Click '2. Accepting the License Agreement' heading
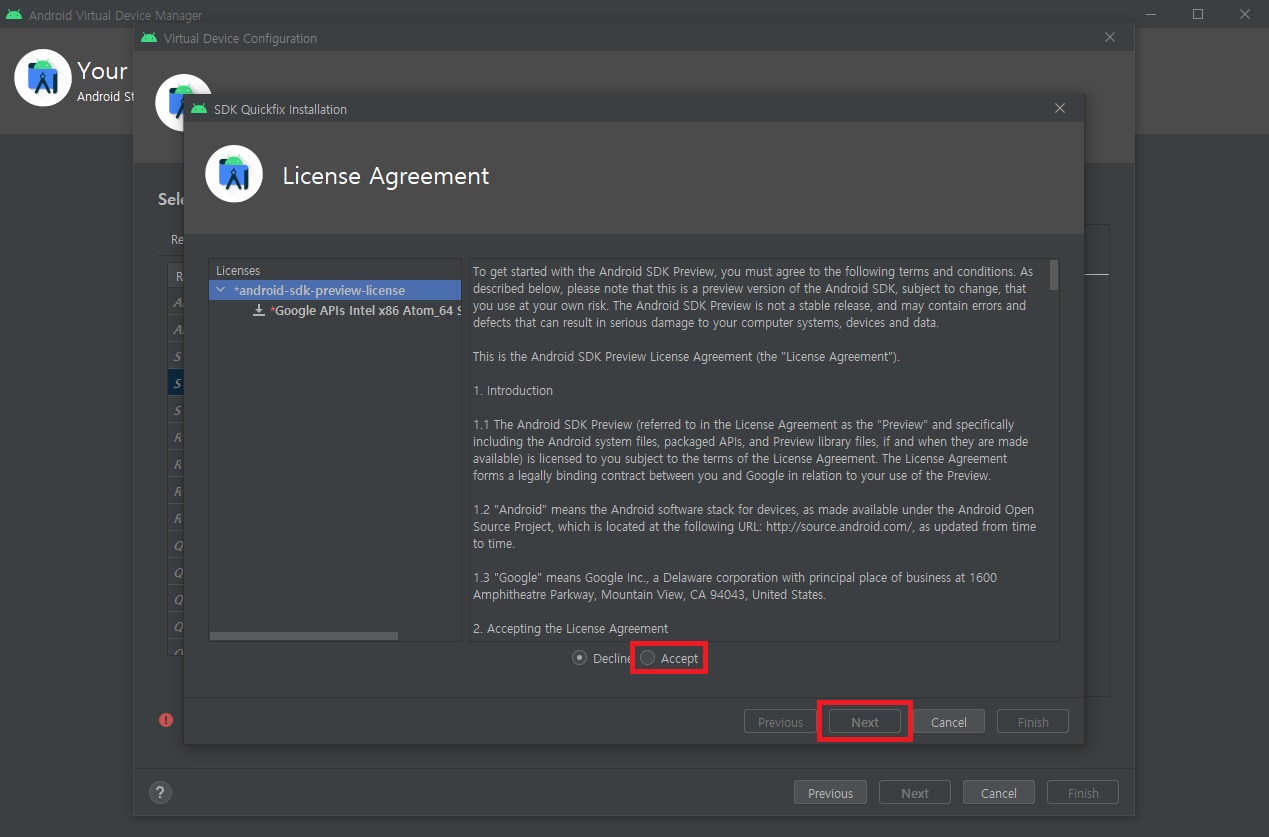This screenshot has width=1269, height=837. (571, 628)
